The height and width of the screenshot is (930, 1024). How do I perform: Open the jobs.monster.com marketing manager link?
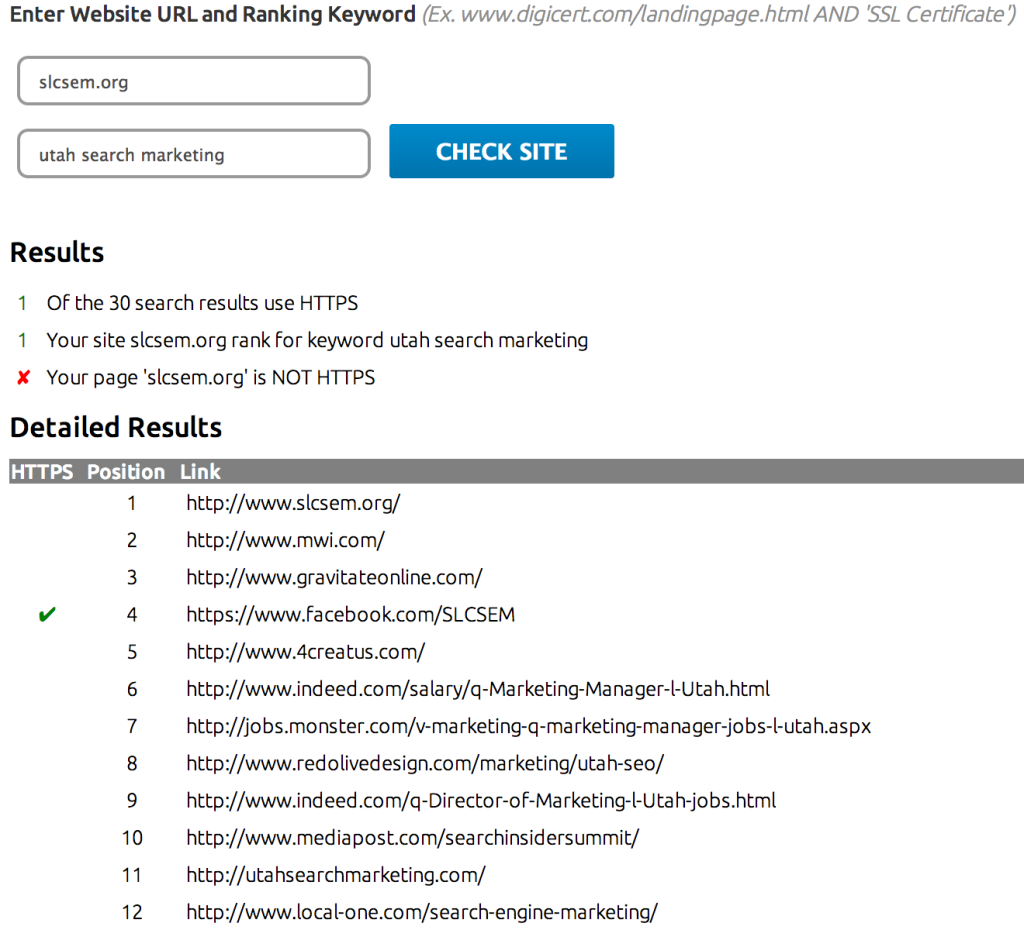[528, 726]
